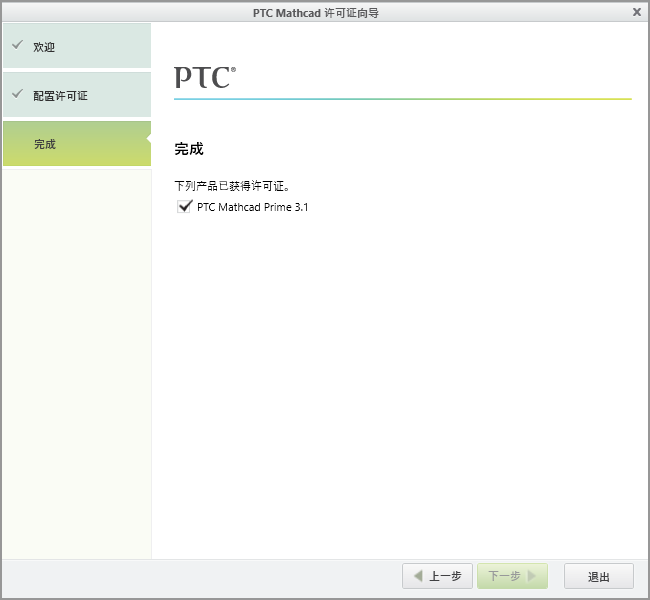The width and height of the screenshot is (650, 600).
Task: Select the 欢迎 step in sidebar
Action: coord(77,46)
